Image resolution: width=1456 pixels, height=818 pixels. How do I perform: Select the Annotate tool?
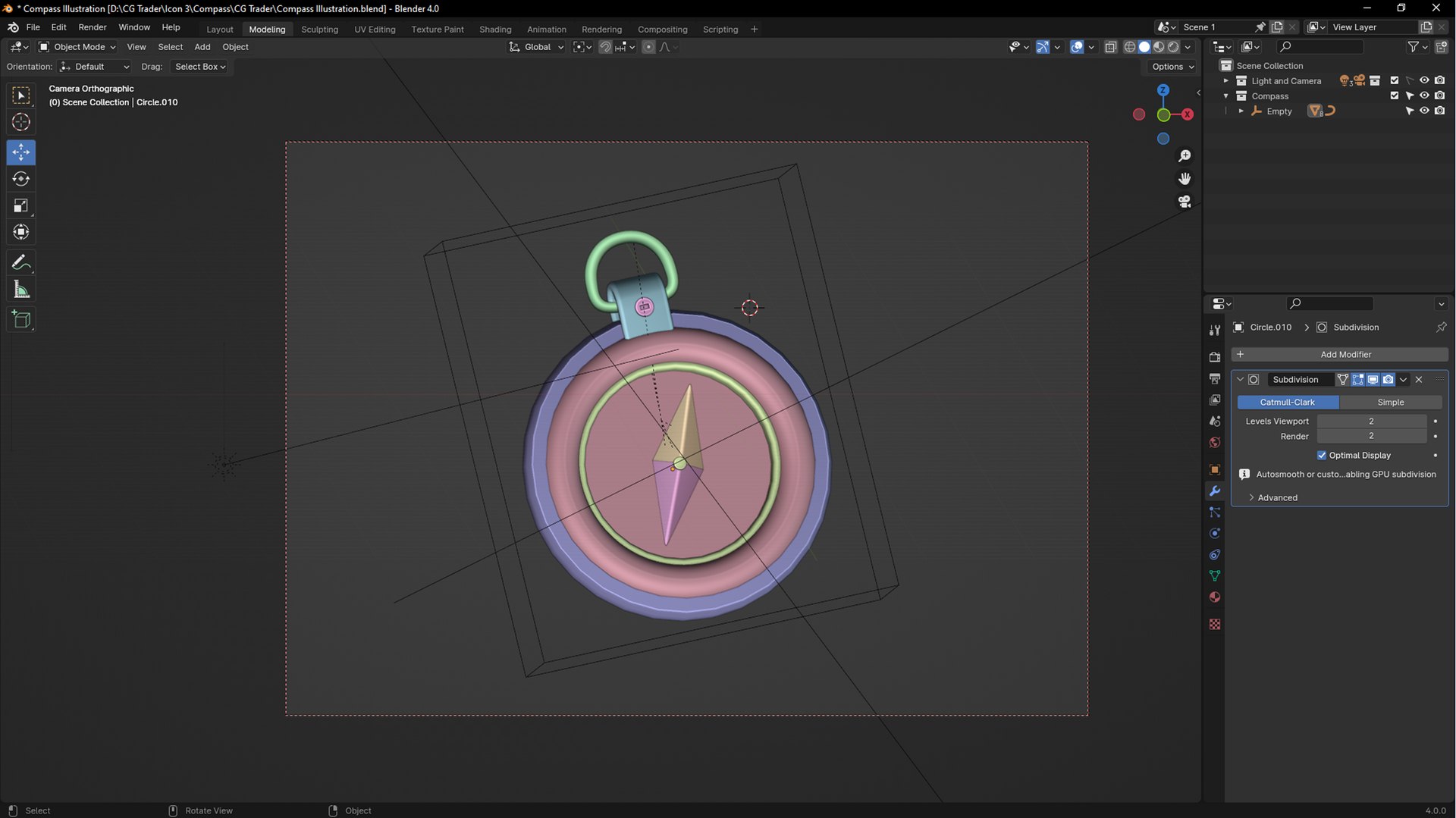[21, 263]
